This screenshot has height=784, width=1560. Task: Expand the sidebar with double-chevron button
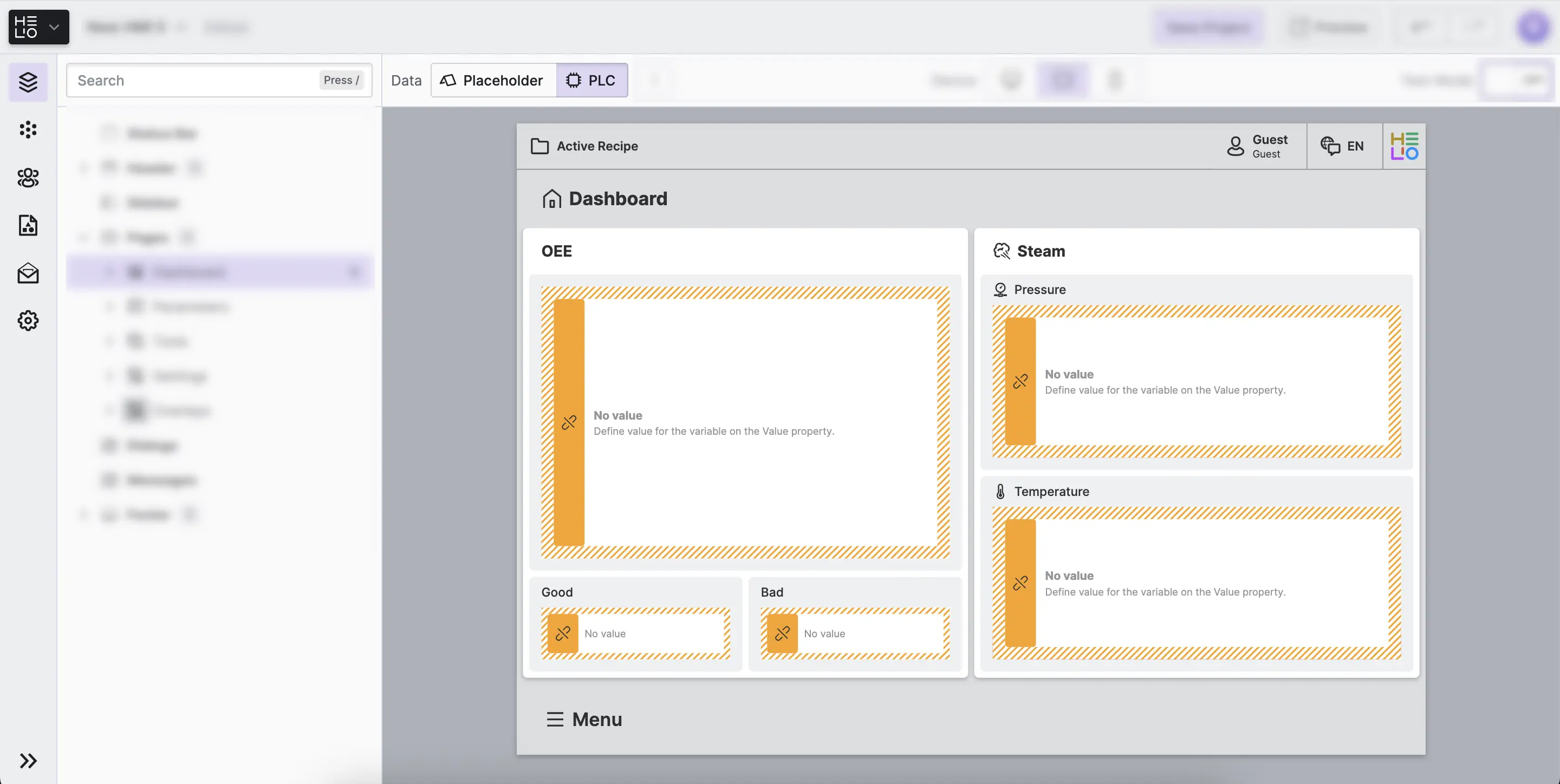[28, 760]
